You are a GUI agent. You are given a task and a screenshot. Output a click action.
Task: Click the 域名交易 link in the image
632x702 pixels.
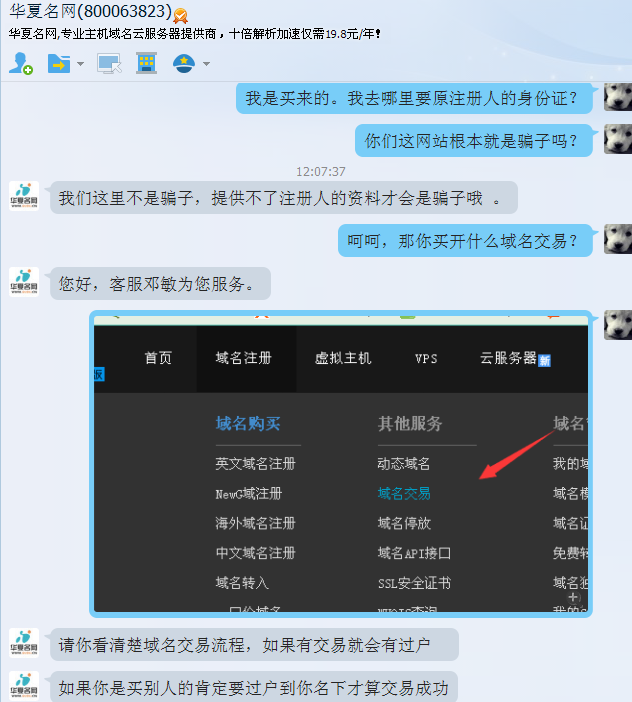pos(404,493)
